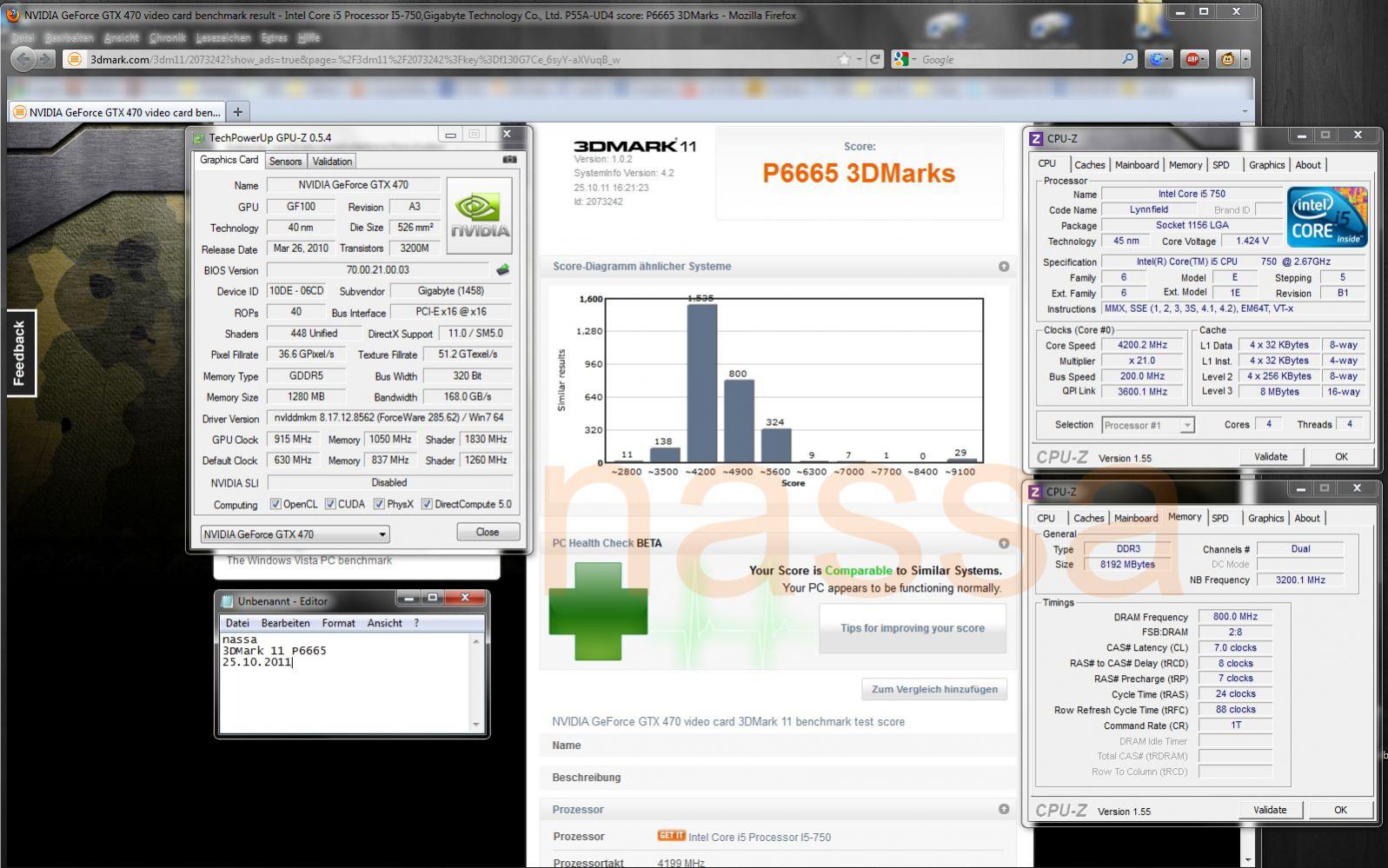Switch to the Sensors tab in GPU-Z
The width and height of the screenshot is (1388, 868).
285,161
